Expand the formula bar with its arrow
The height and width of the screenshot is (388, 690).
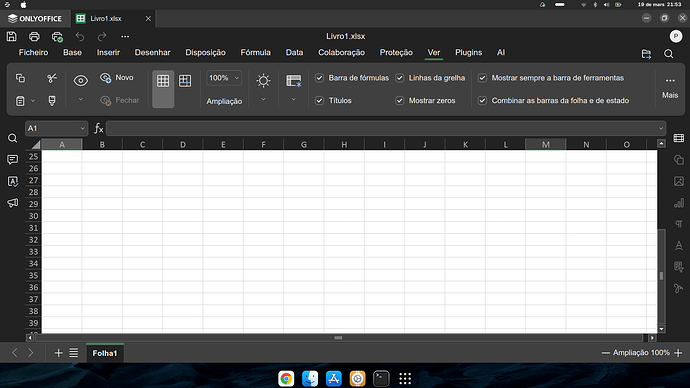661,128
